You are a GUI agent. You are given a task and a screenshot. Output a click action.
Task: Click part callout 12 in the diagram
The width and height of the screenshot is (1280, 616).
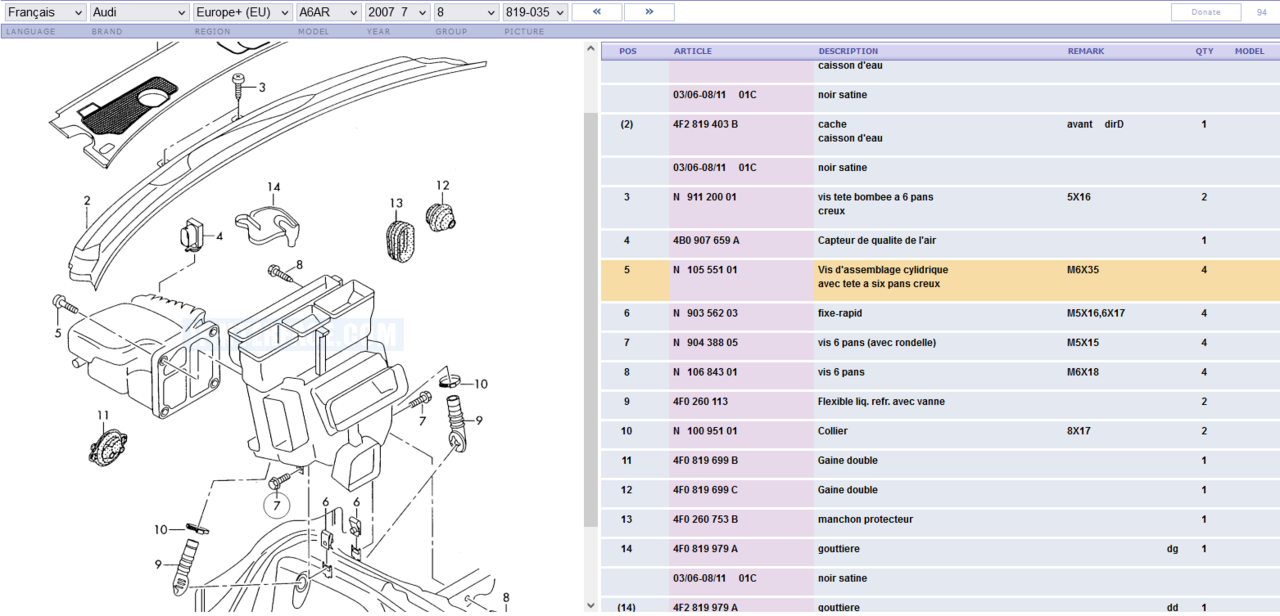[442, 186]
